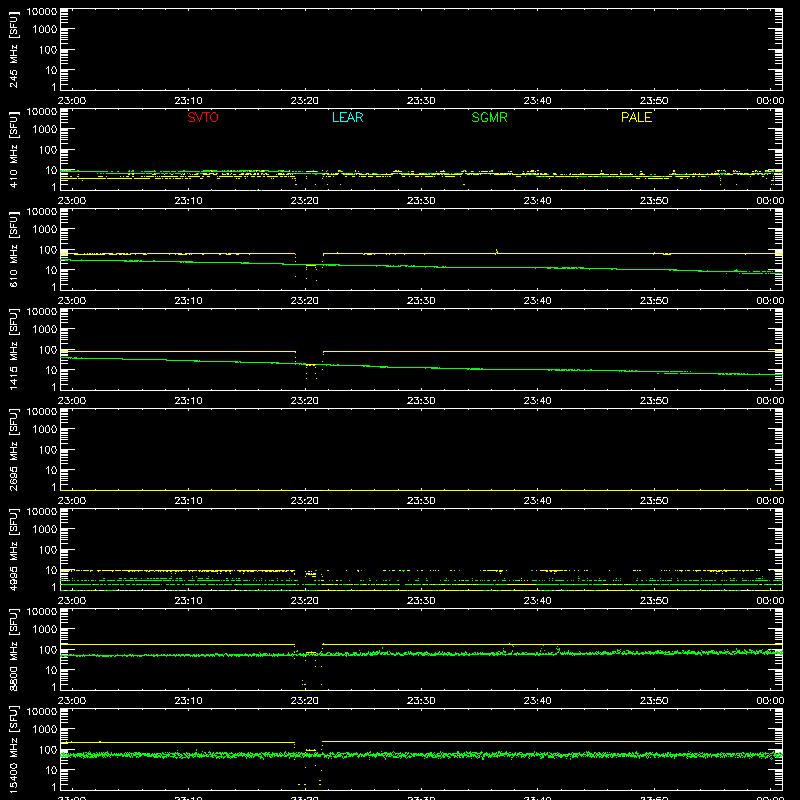Click 00:00 time label below 245 MHz panel
The width and height of the screenshot is (800, 800).
click(x=770, y=101)
